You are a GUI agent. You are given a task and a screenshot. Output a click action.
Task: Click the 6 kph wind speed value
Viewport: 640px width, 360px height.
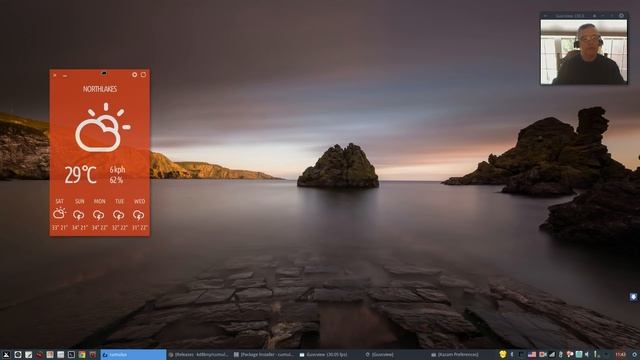(117, 169)
